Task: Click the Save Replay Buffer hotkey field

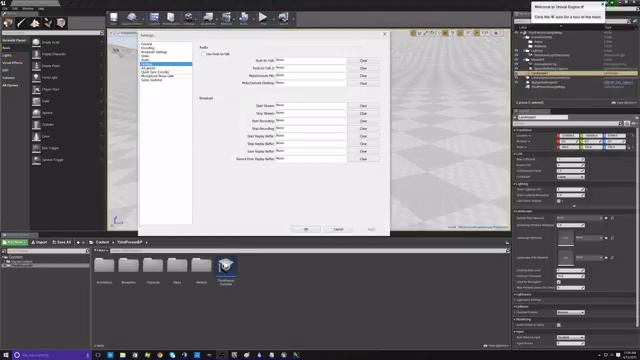Action: pos(311,151)
